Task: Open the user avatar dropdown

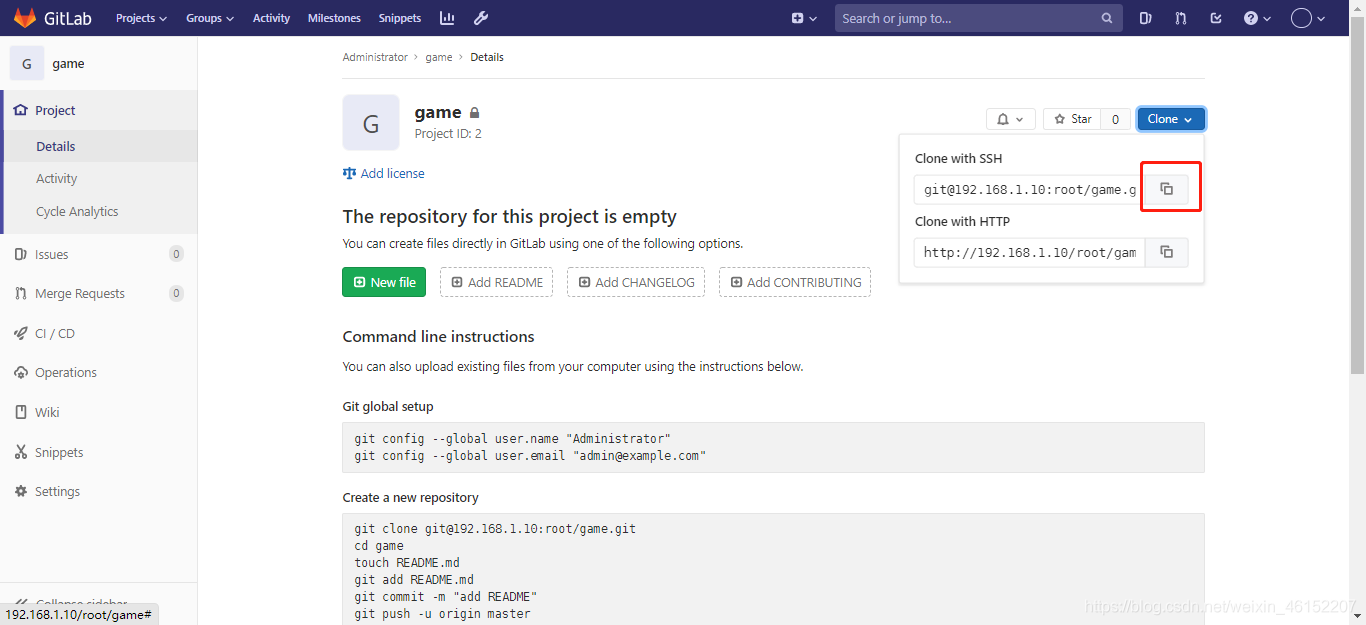Action: [1309, 18]
